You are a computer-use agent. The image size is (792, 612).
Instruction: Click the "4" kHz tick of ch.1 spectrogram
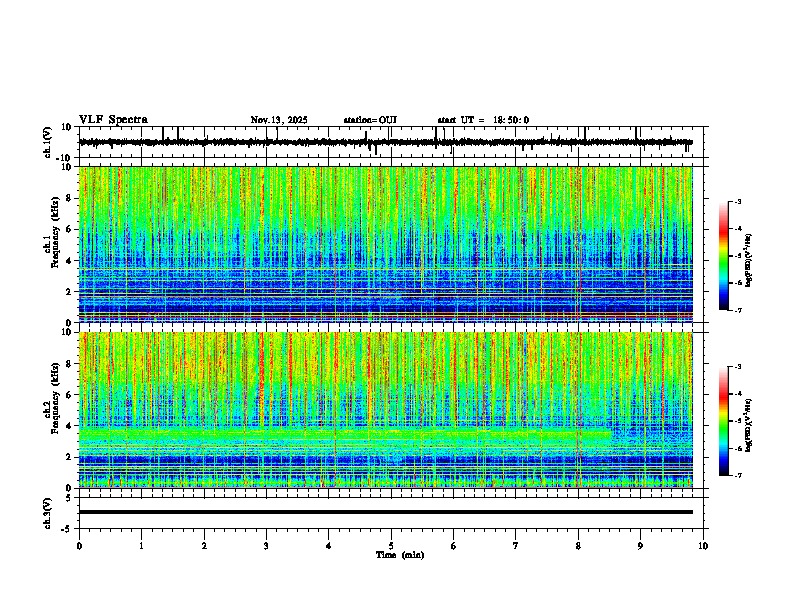[x=69, y=261]
